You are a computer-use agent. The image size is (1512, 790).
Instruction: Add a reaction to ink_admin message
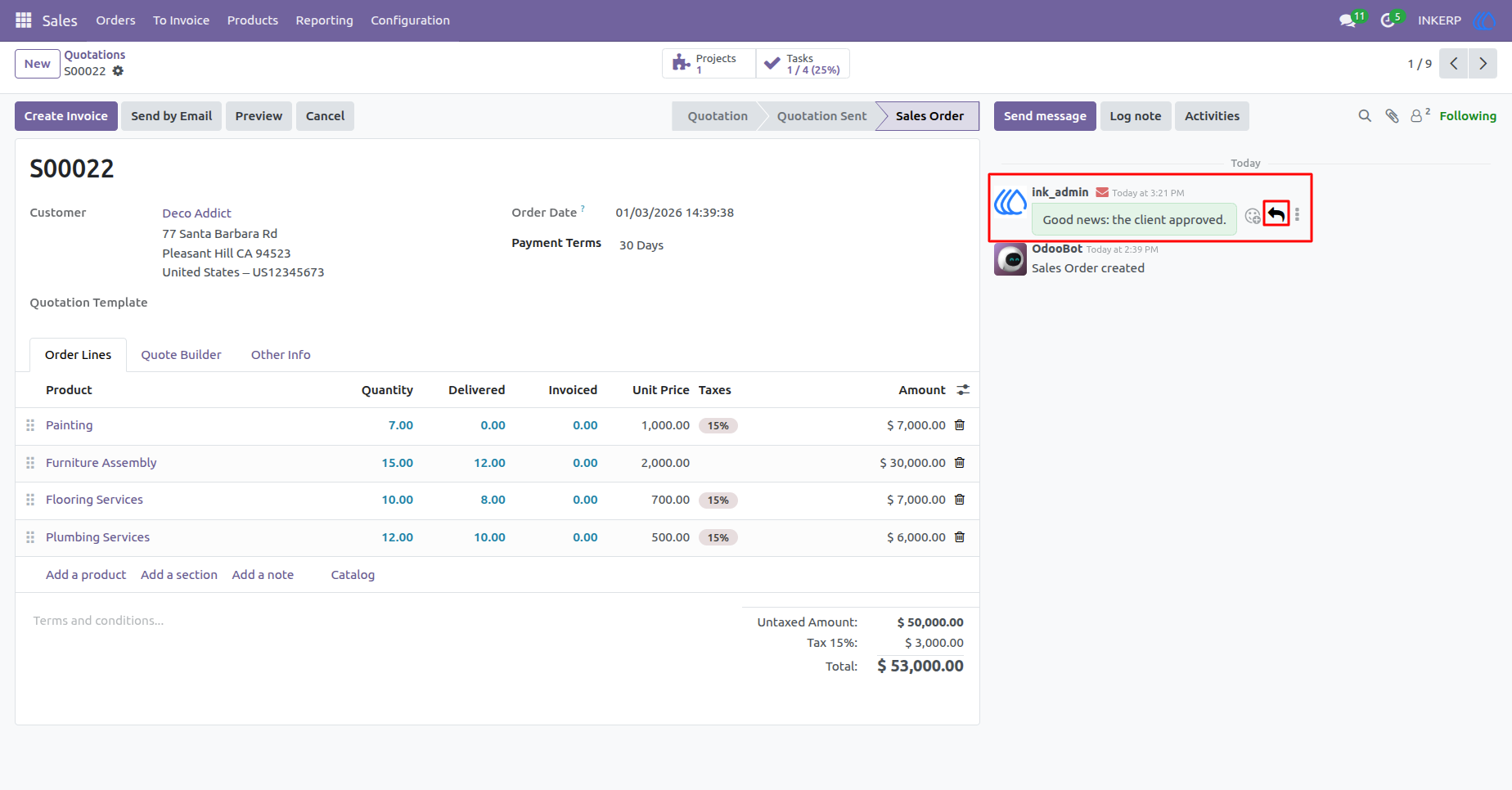tap(1253, 216)
